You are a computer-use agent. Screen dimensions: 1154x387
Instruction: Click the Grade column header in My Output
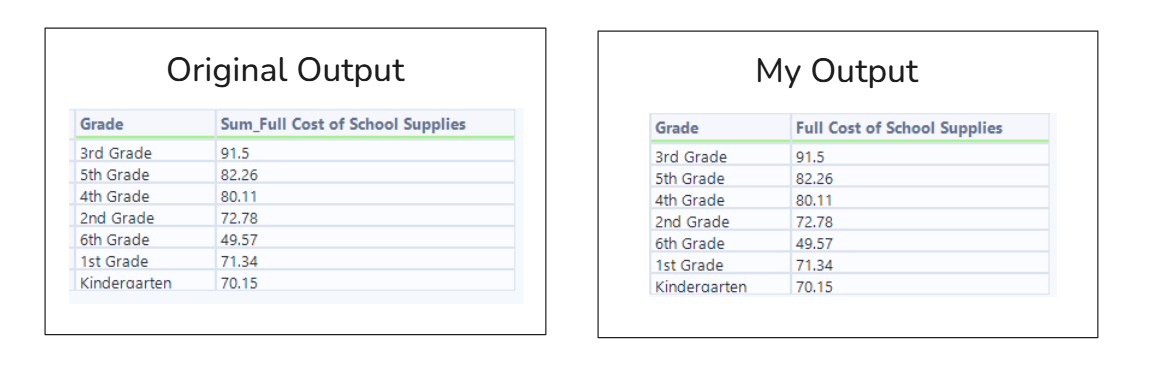click(721, 128)
